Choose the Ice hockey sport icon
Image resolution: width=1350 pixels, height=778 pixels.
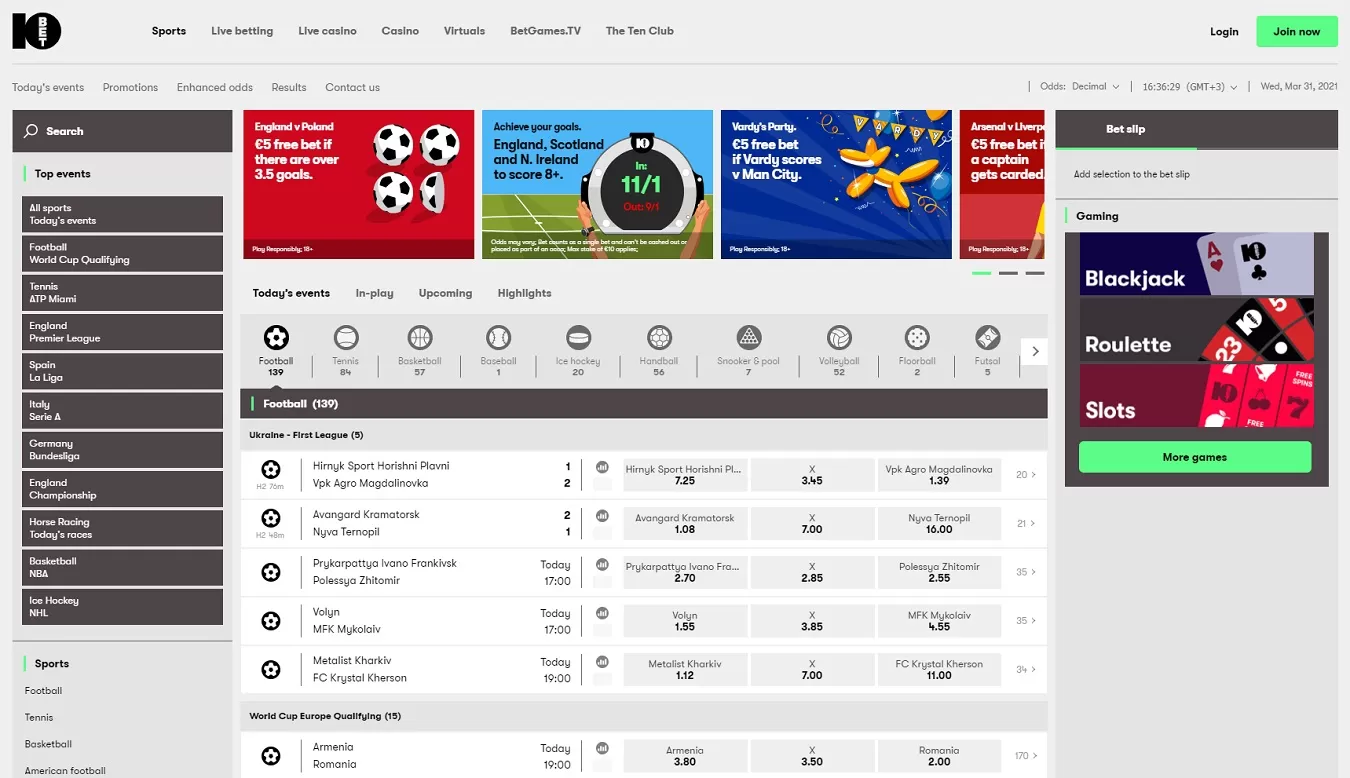pyautogui.click(x=578, y=337)
